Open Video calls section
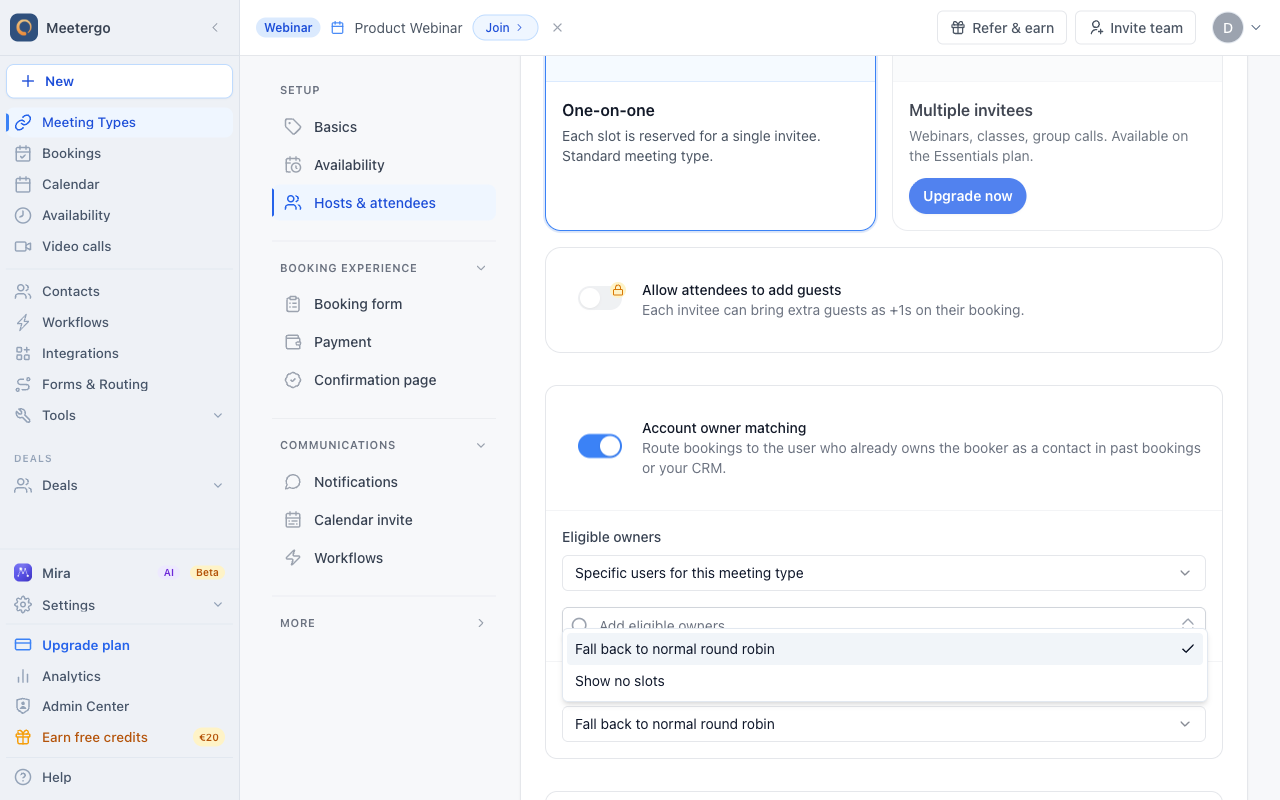This screenshot has width=1280, height=800. [x=120, y=246]
